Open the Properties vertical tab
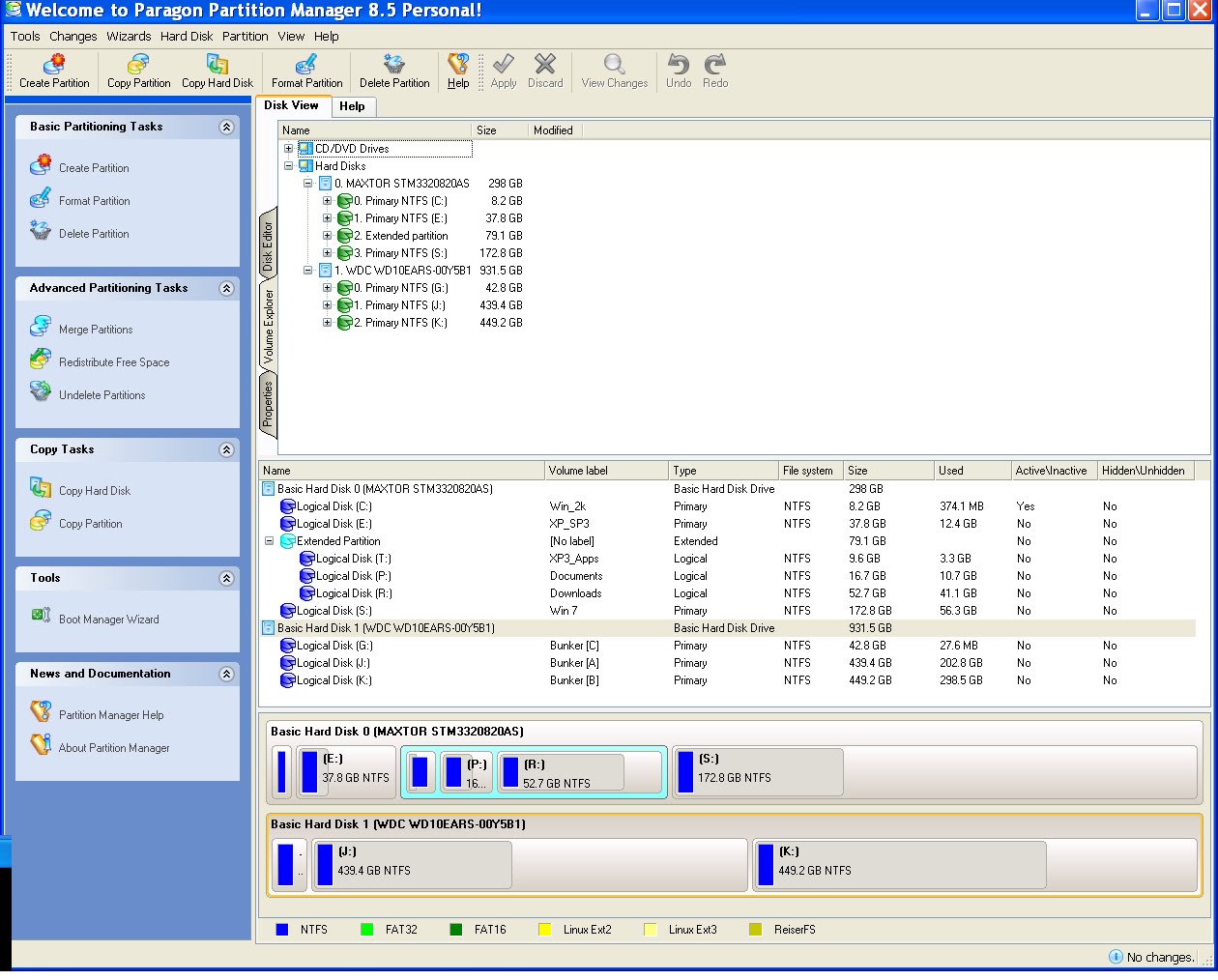 click(x=268, y=403)
